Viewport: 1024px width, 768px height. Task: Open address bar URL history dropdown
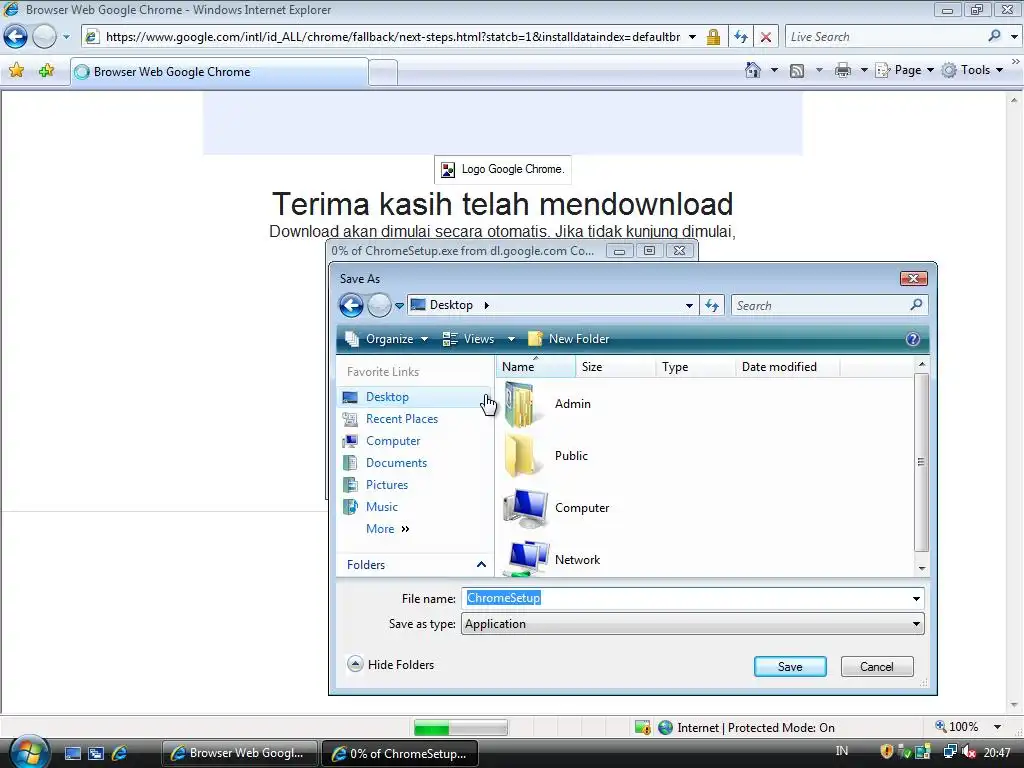click(692, 37)
